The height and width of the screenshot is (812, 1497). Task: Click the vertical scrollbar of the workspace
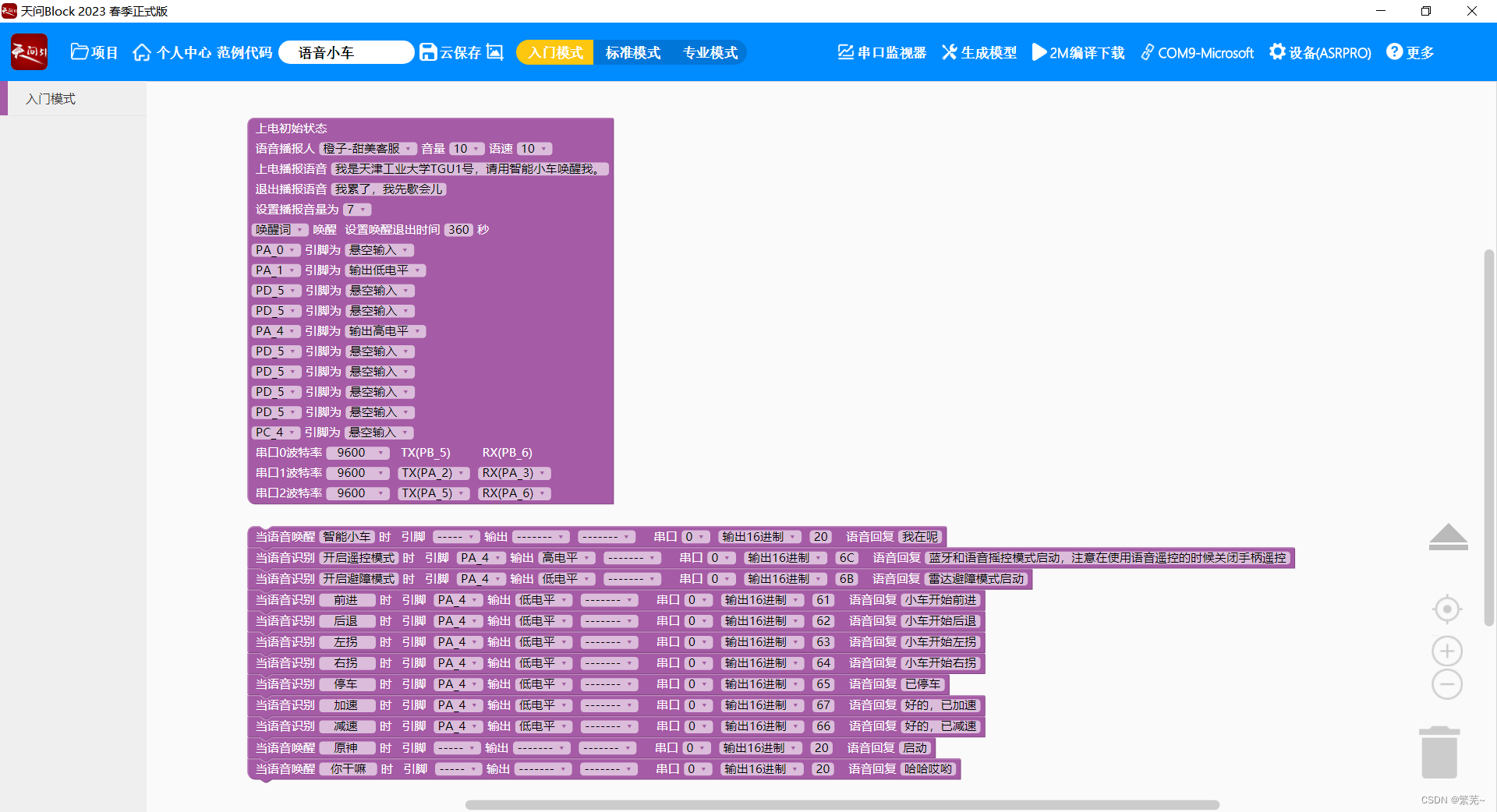point(1488,438)
